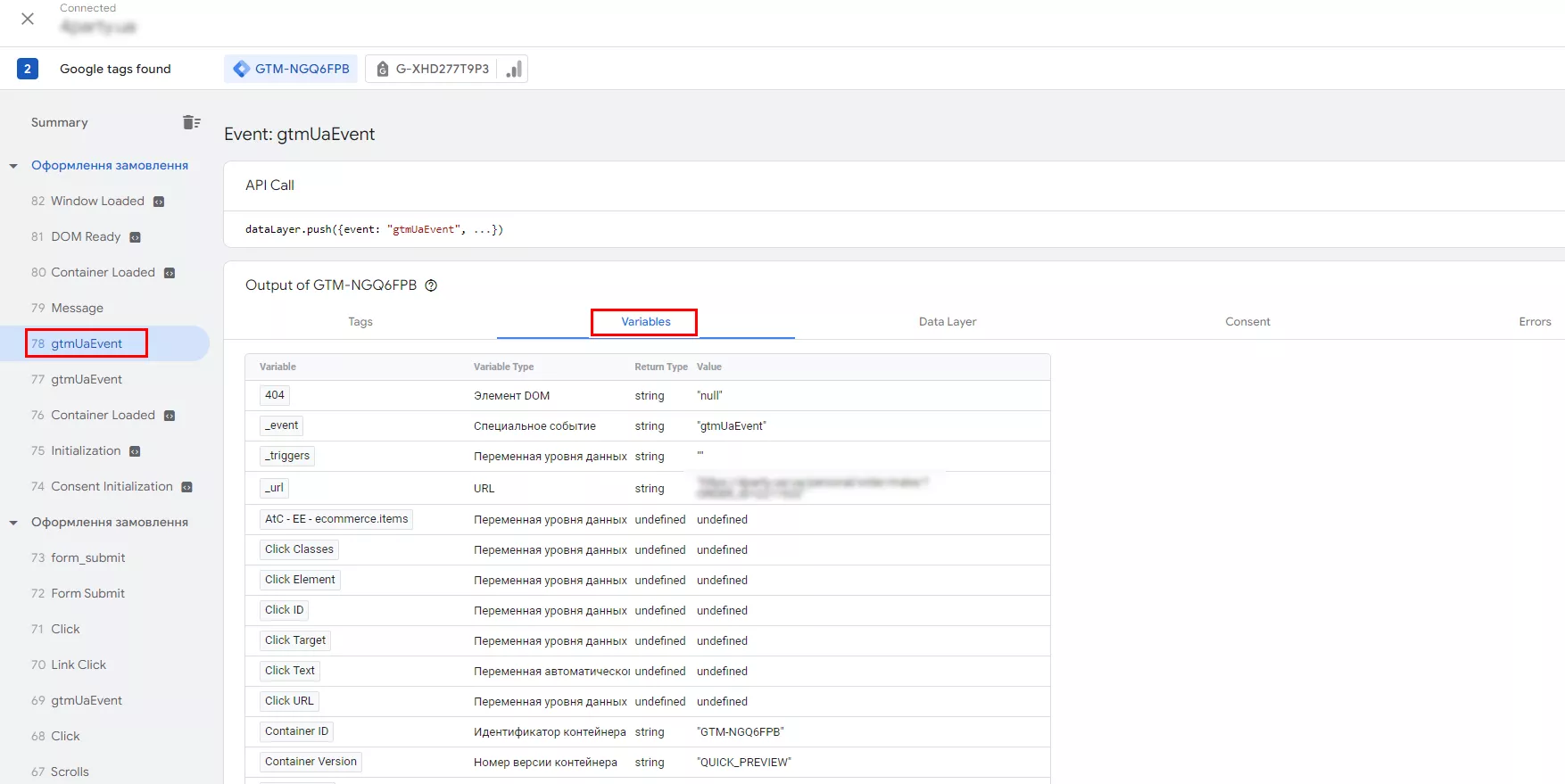
Task: Select event 71 Click
Action: point(55,629)
